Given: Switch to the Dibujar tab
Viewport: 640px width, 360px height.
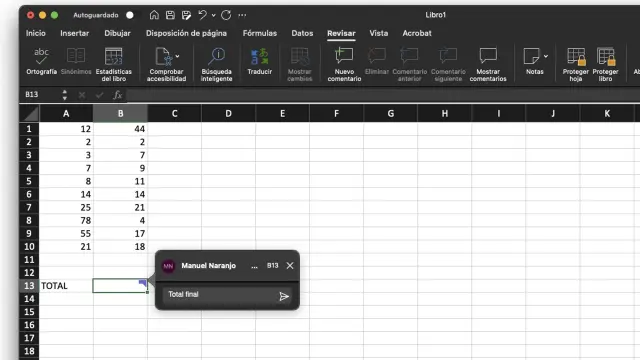Looking at the screenshot, I should tap(117, 33).
